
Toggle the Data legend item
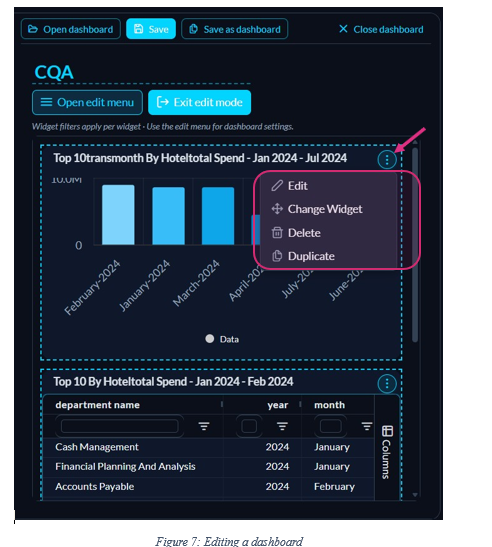tap(222, 339)
